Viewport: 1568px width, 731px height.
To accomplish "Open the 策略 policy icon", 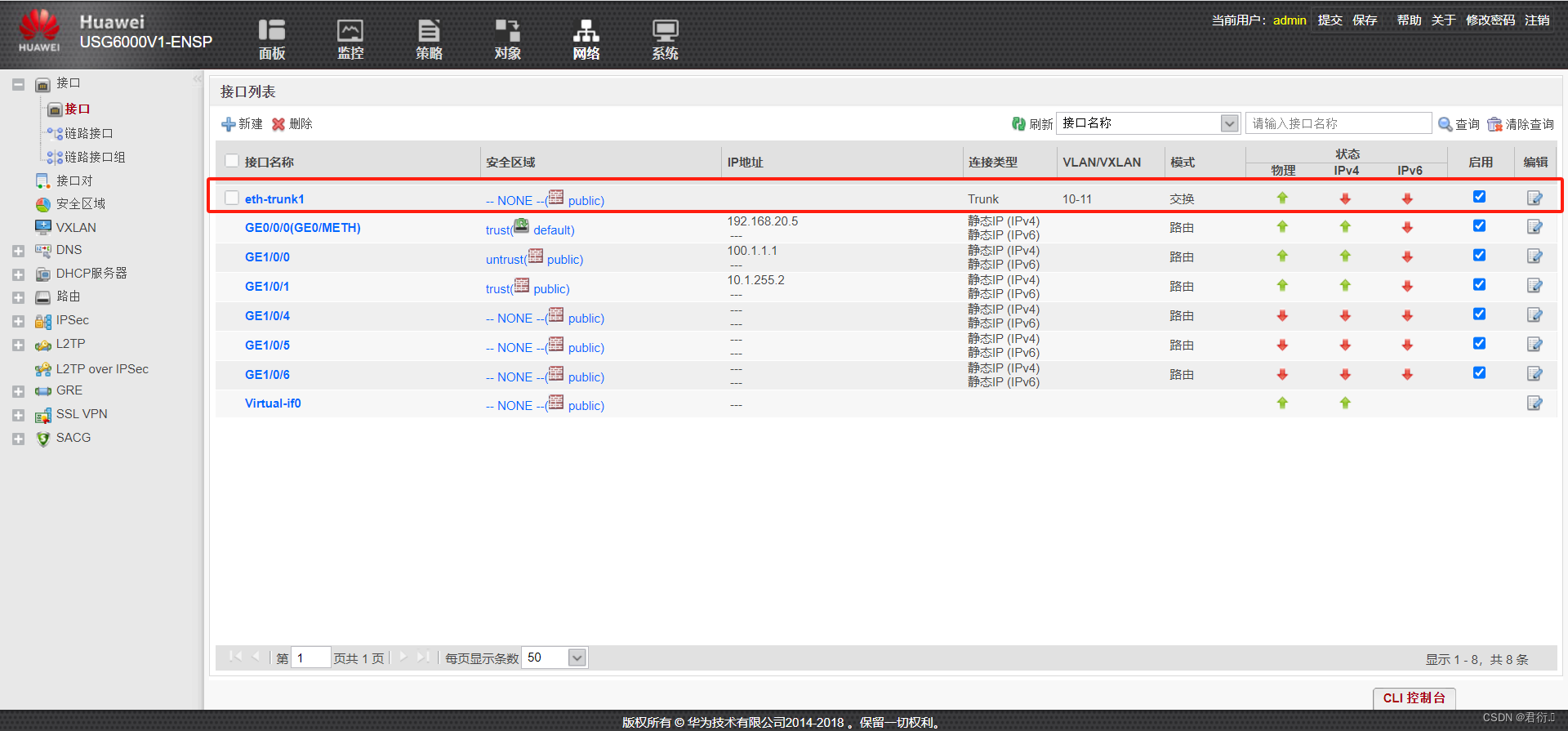I will [x=429, y=39].
